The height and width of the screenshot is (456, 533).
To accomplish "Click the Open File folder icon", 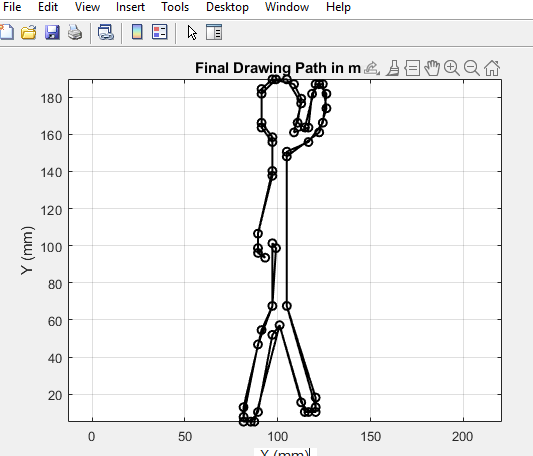I will click(x=29, y=33).
